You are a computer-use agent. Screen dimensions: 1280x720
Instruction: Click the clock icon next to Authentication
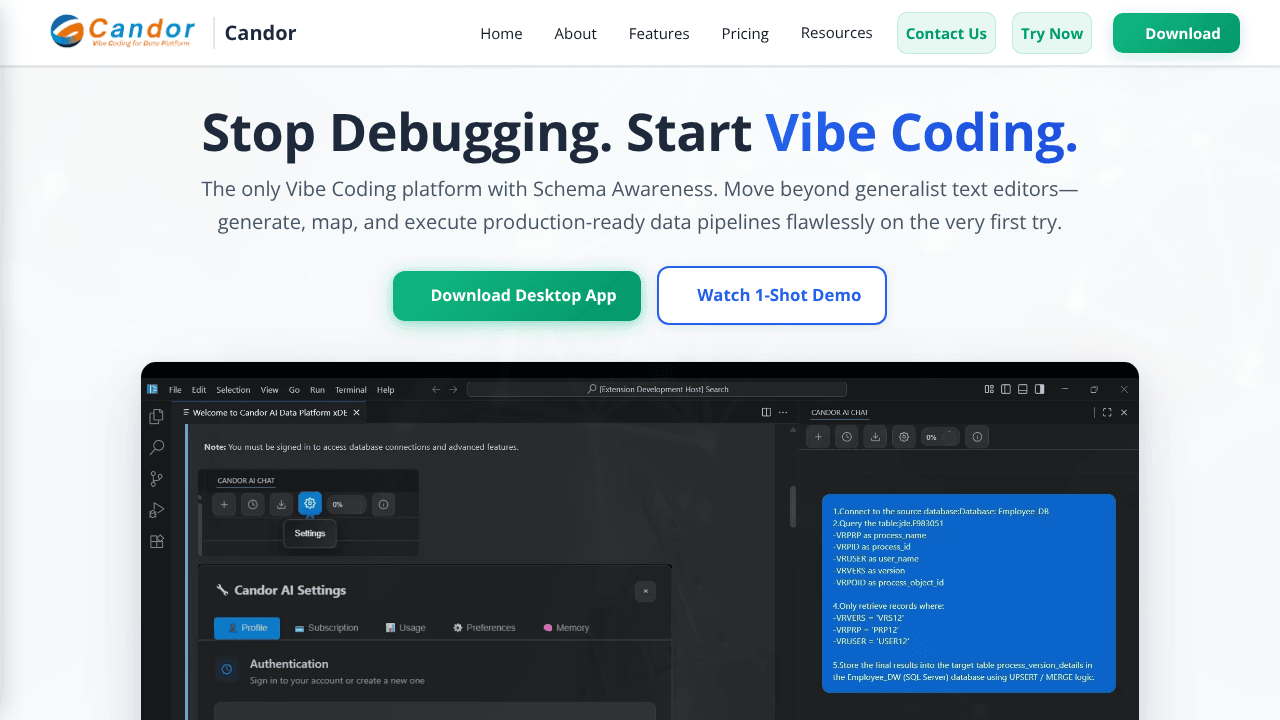tap(227, 670)
